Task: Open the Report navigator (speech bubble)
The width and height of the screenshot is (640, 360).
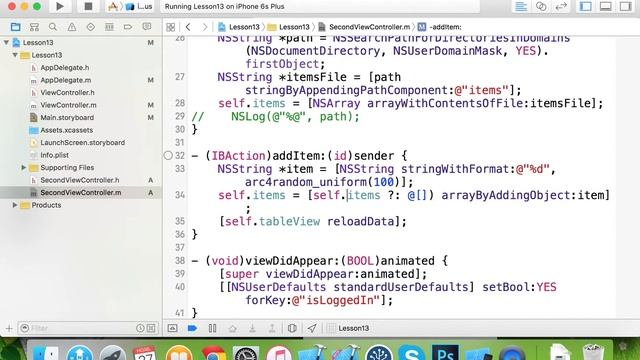Action: pos(147,27)
